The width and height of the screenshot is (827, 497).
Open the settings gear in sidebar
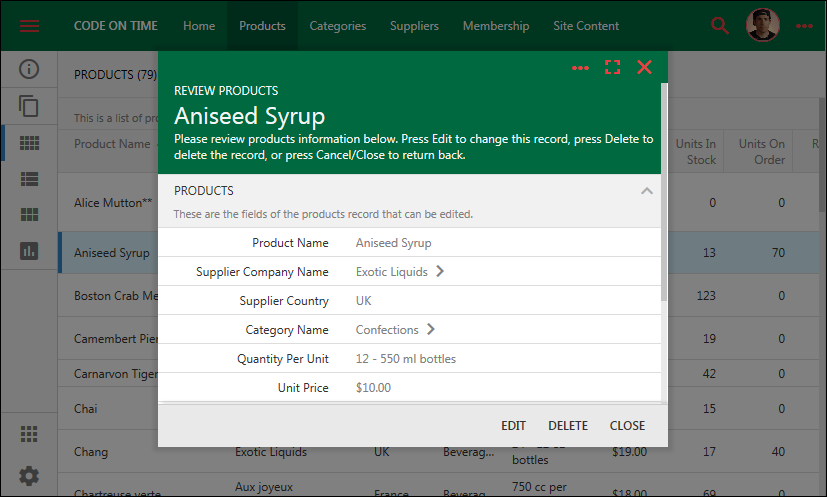click(x=29, y=476)
